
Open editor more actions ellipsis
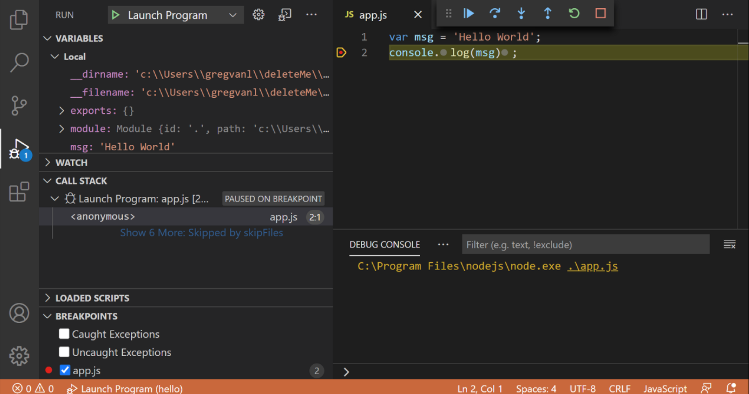[728, 14]
